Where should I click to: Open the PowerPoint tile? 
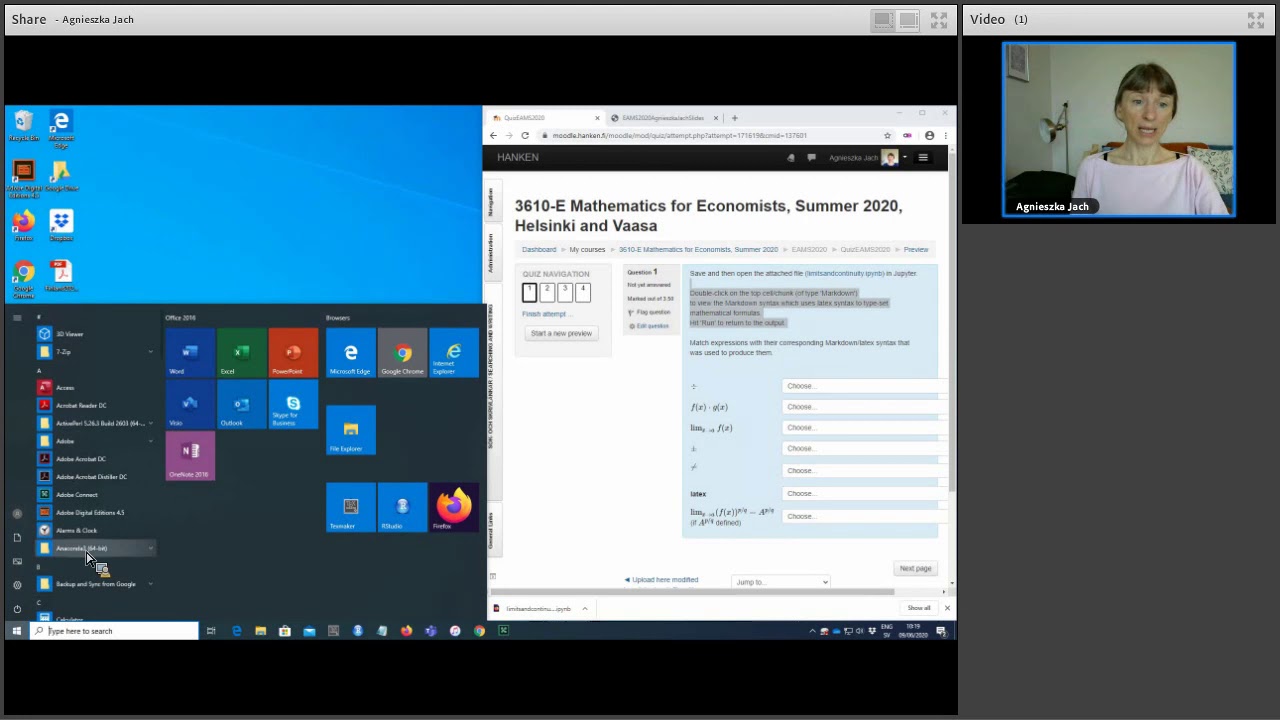(293, 352)
